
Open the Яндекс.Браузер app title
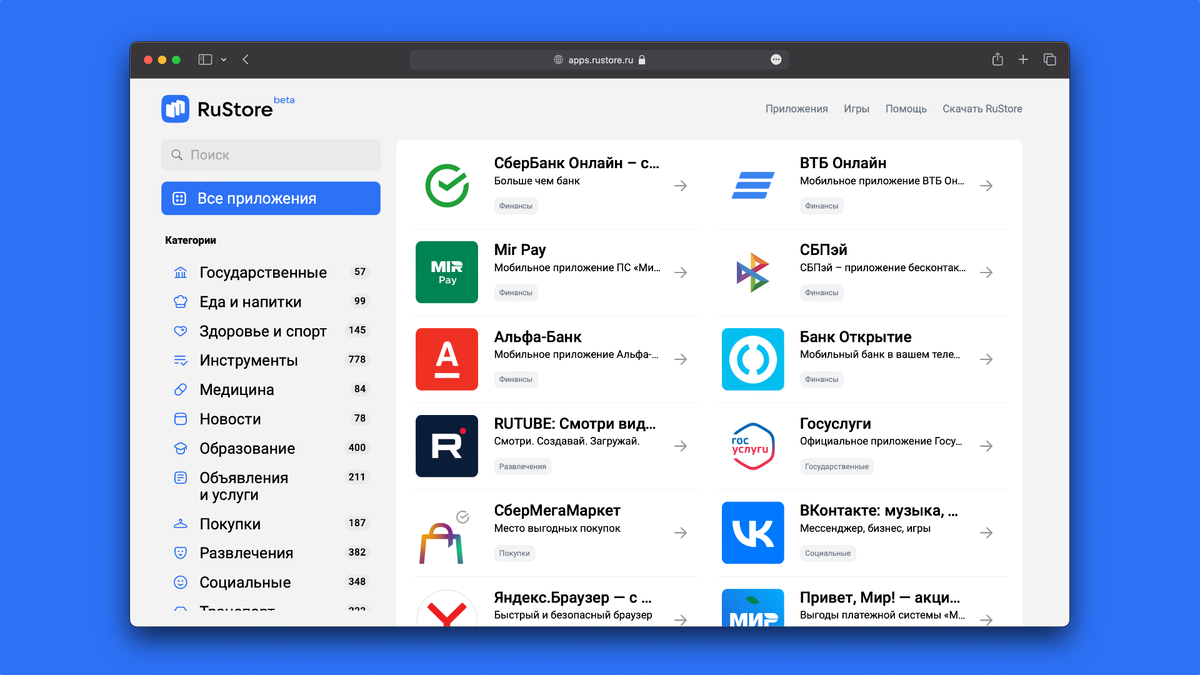pos(573,598)
